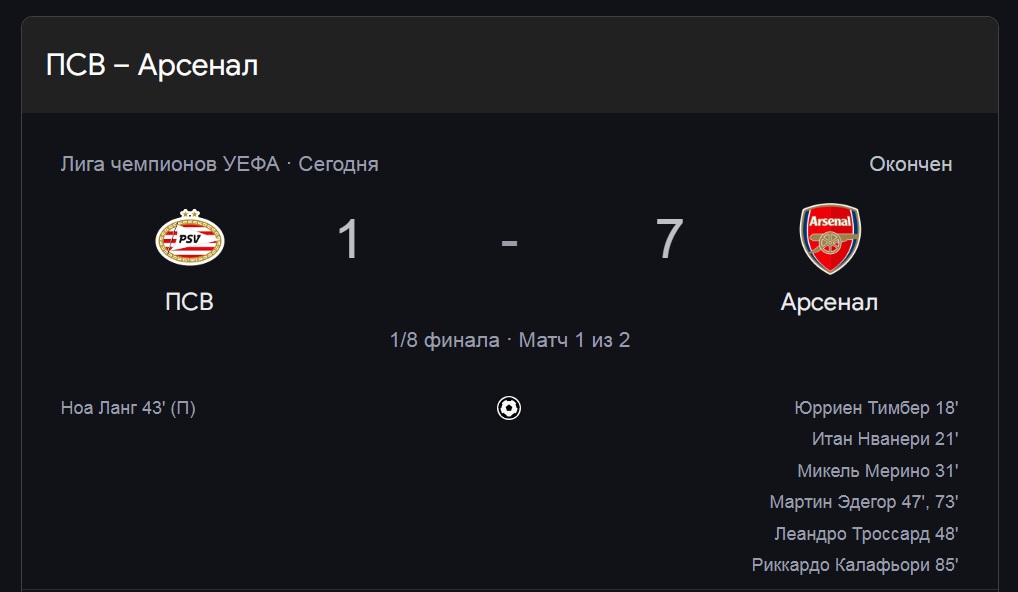This screenshot has width=1018, height=592.
Task: Select scorer Юрриен Тимбер 18'
Action: pyautogui.click(x=876, y=408)
